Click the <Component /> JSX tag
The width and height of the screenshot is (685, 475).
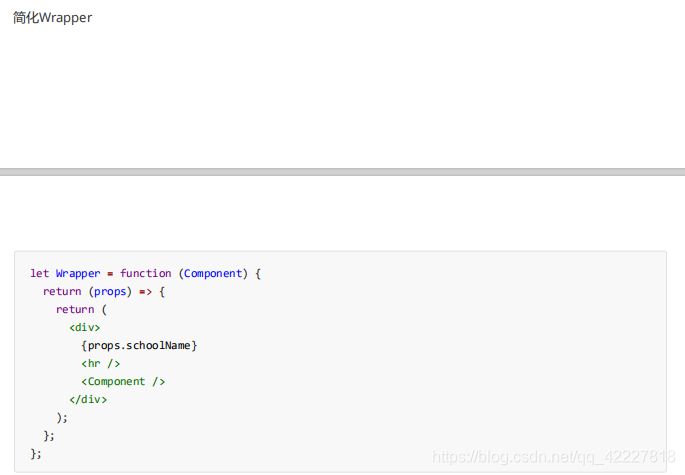tap(123, 381)
